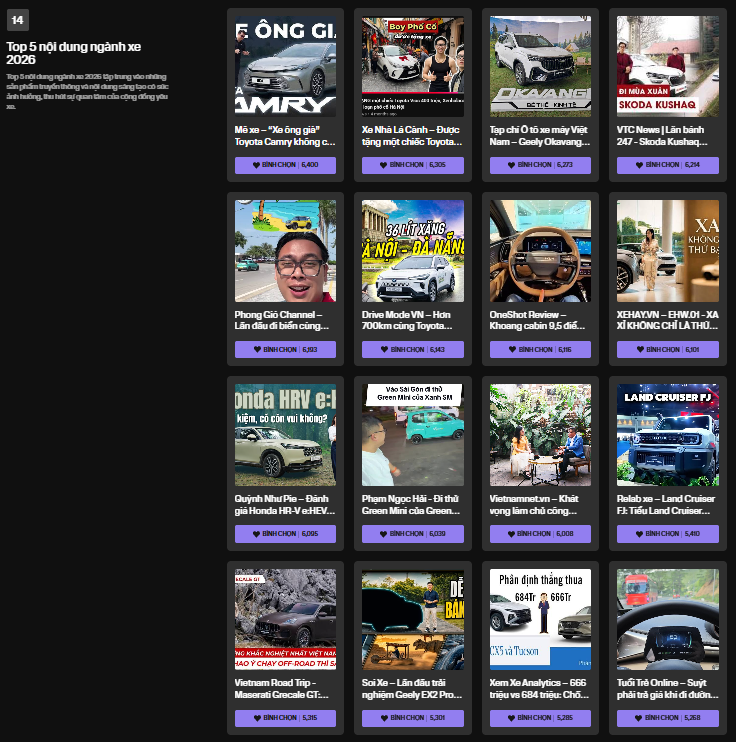Vote for Soi Xe Geely EX2 Pro entry
This screenshot has height=742, width=736.
(x=413, y=718)
